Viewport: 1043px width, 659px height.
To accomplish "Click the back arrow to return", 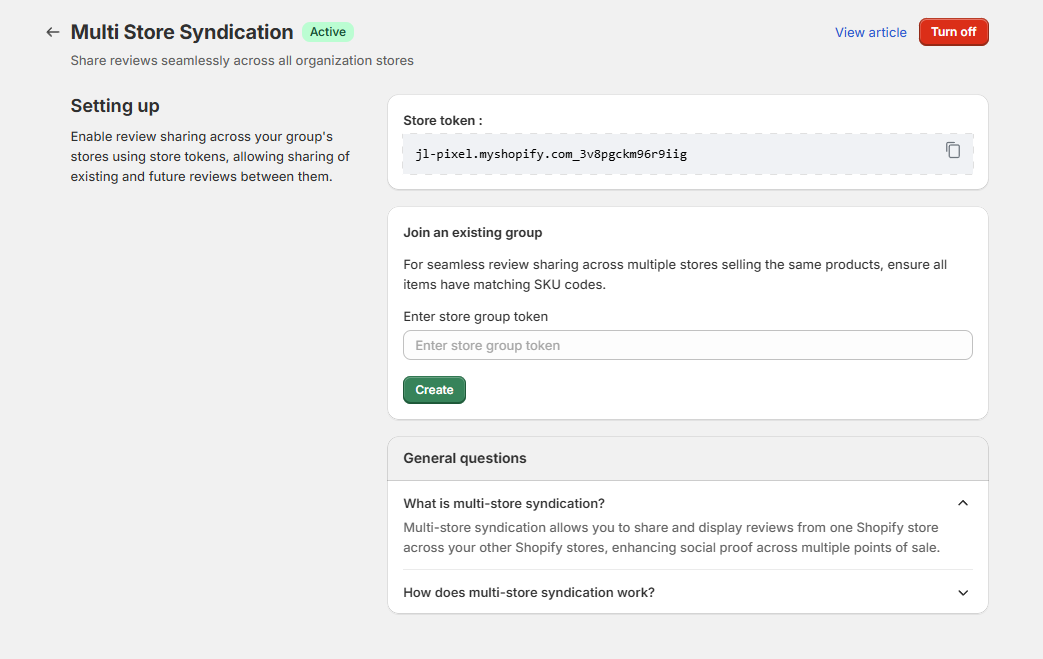I will point(52,31).
